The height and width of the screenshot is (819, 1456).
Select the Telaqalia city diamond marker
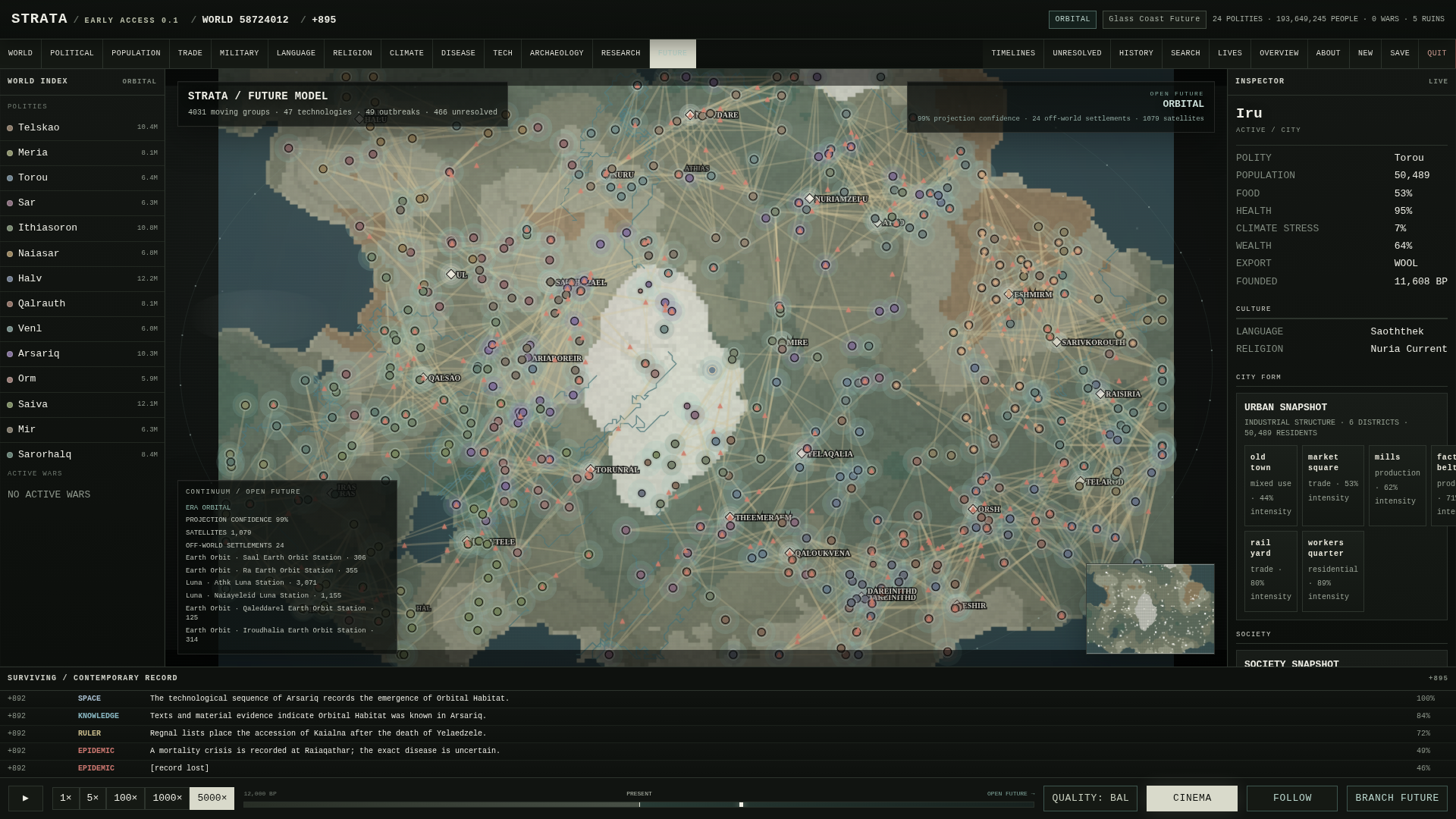pyautogui.click(x=802, y=453)
